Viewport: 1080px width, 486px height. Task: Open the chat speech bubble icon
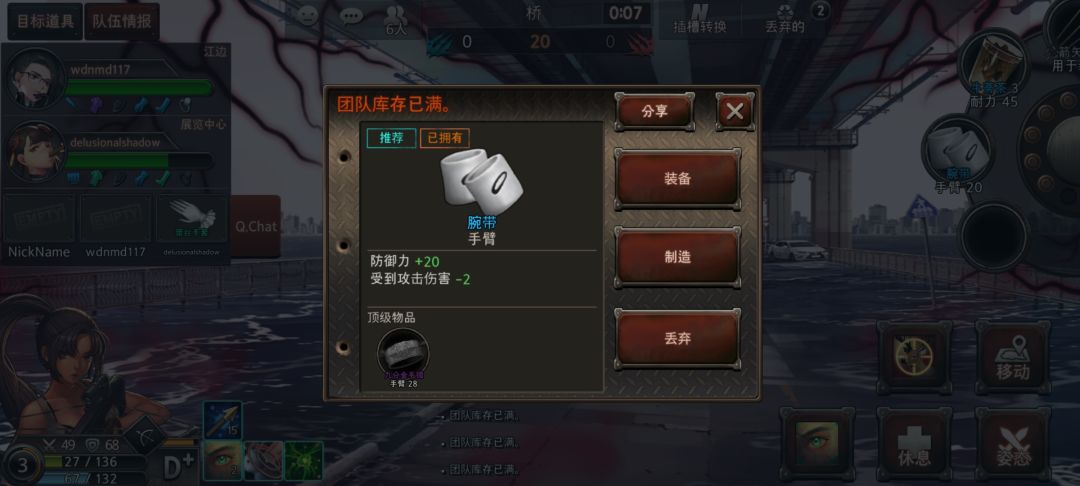(351, 16)
